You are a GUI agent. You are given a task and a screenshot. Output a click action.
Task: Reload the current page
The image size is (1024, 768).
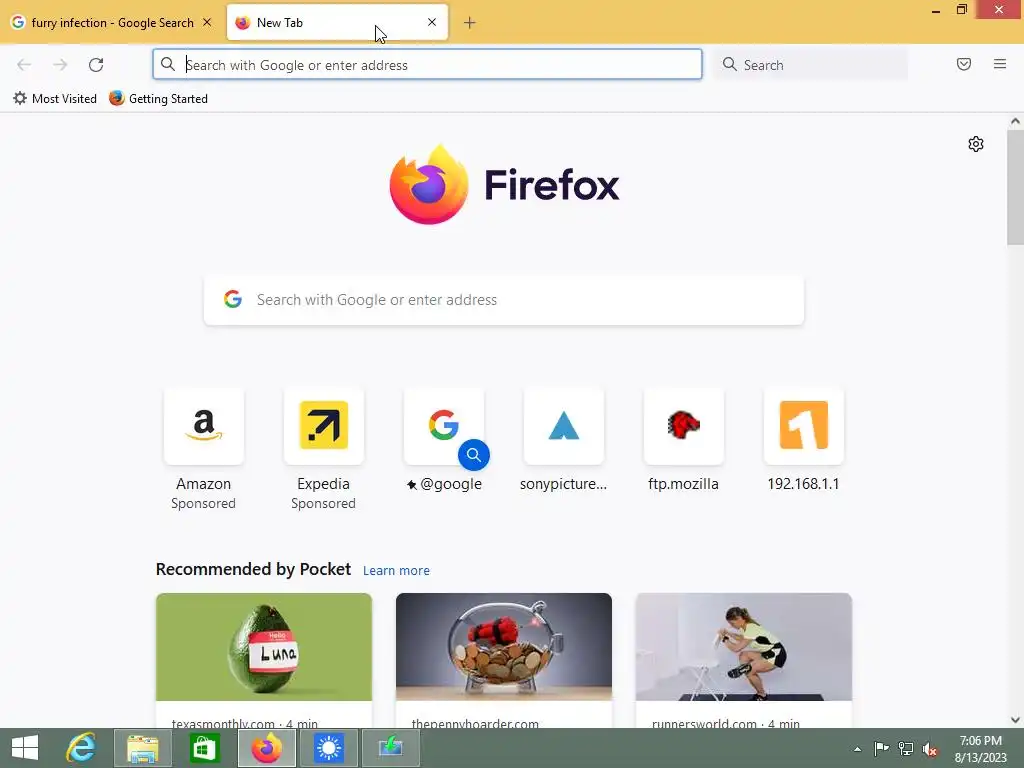pos(96,65)
